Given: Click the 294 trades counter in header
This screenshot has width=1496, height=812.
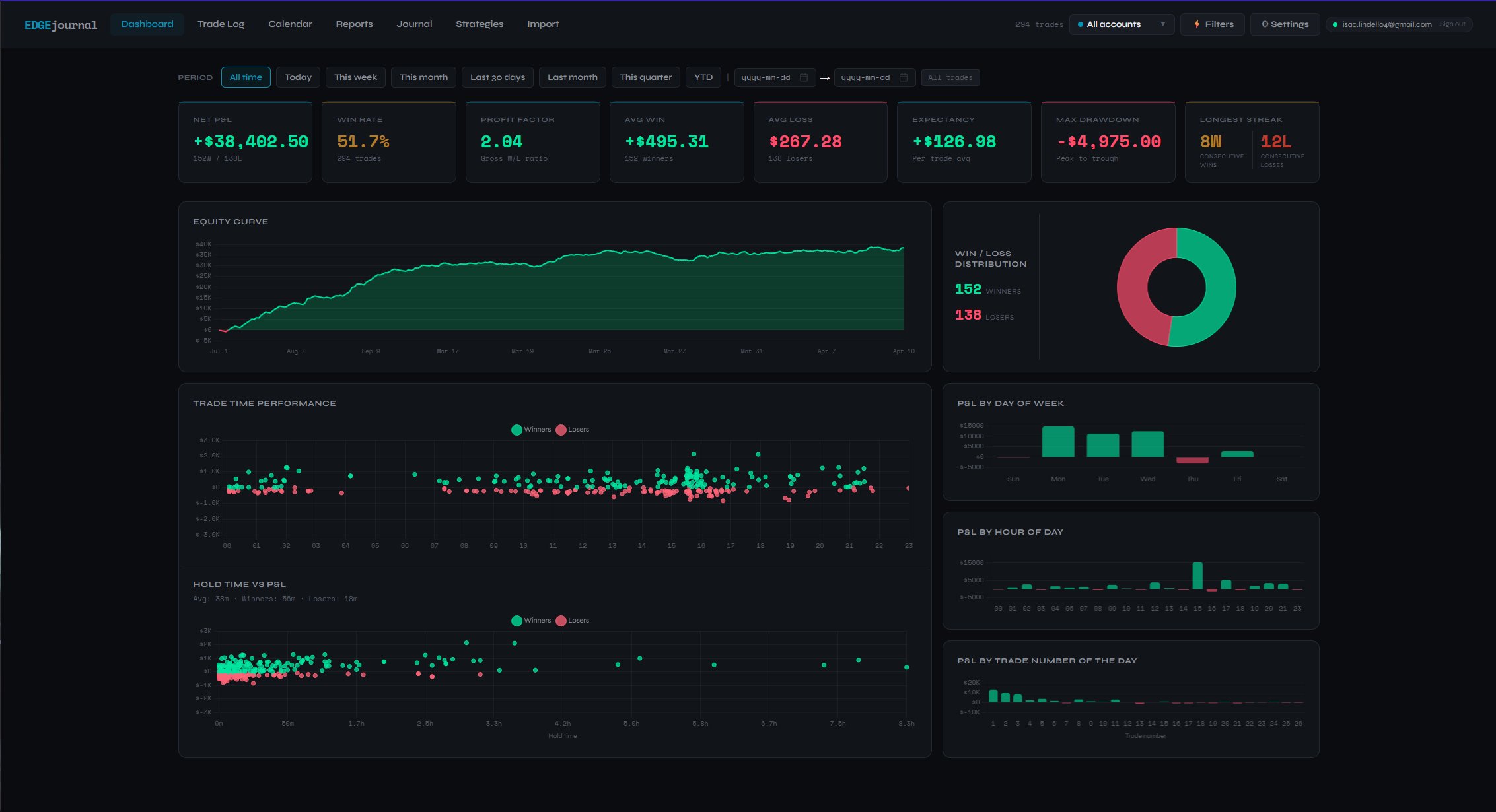Looking at the screenshot, I should click(1039, 24).
